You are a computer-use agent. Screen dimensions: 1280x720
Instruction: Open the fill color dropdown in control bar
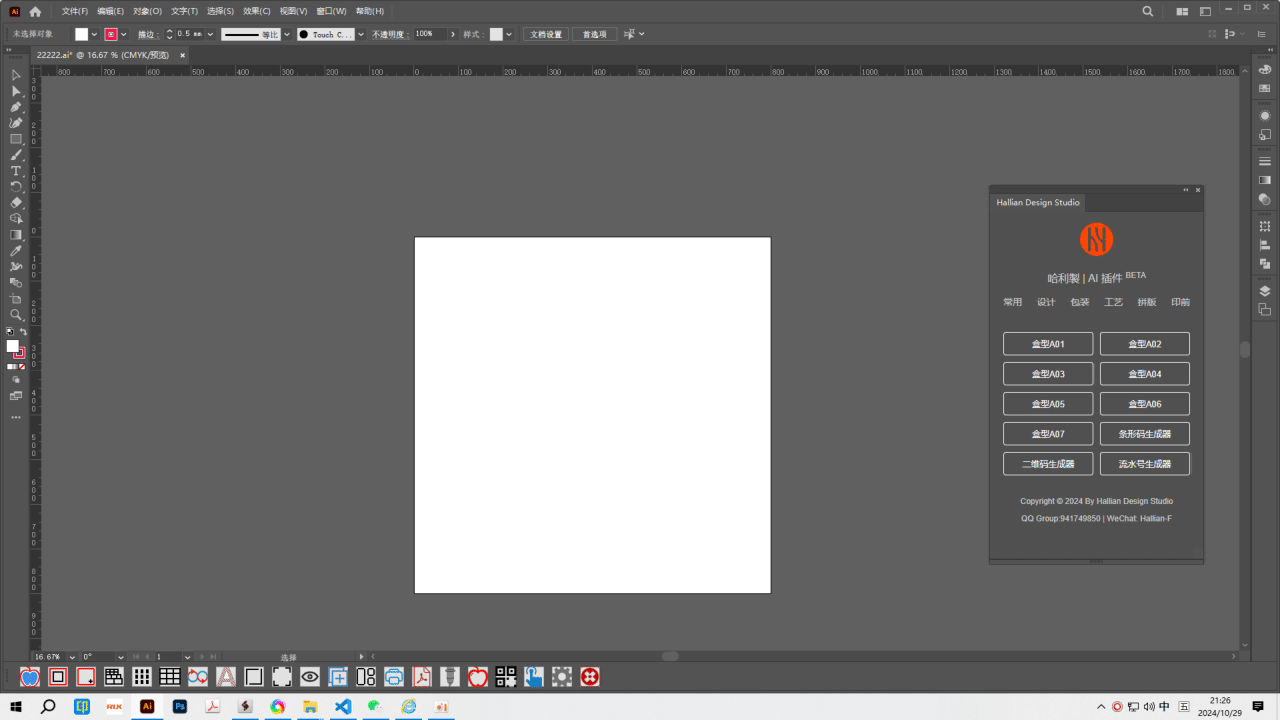point(94,34)
